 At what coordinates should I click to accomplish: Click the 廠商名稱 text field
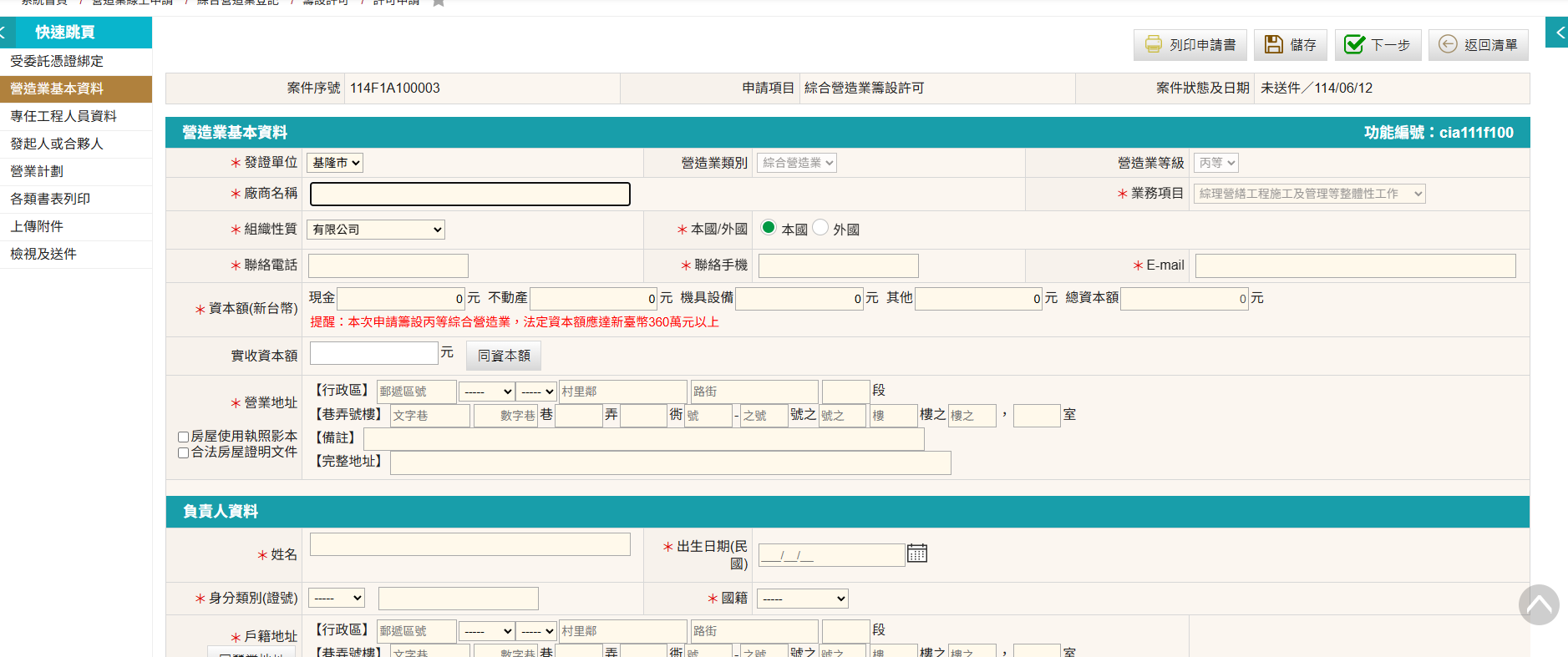[x=469, y=194]
